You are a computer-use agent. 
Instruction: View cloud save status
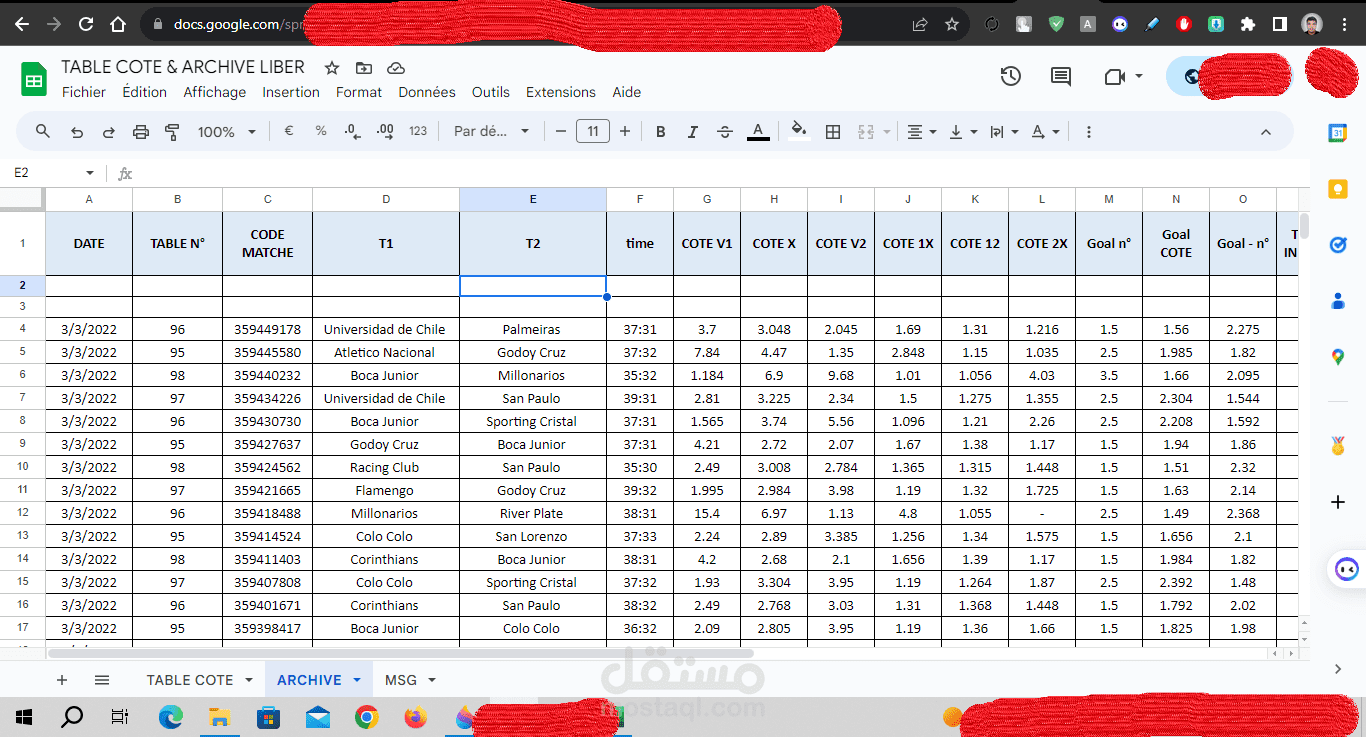point(395,68)
